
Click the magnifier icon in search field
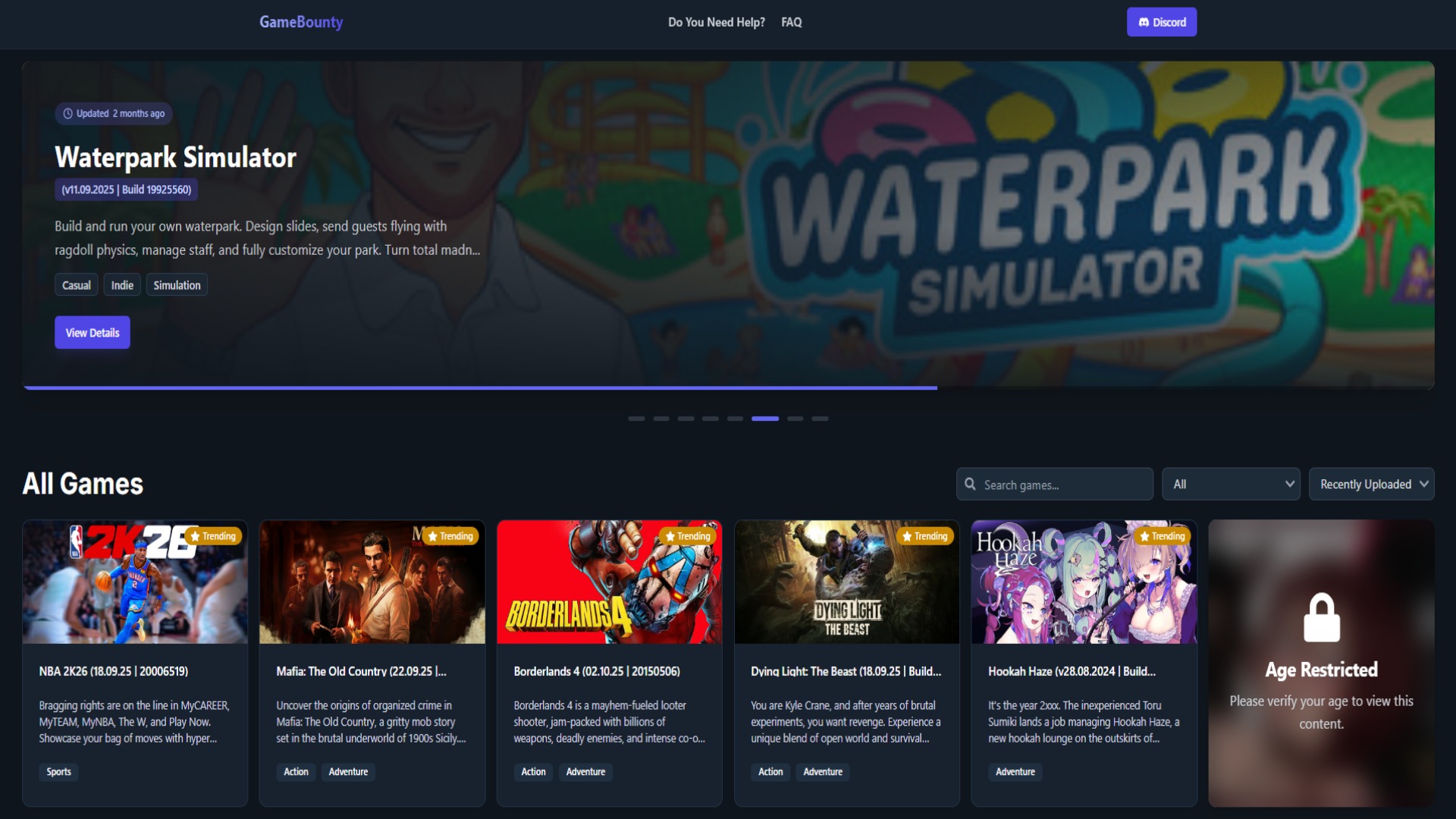[970, 484]
